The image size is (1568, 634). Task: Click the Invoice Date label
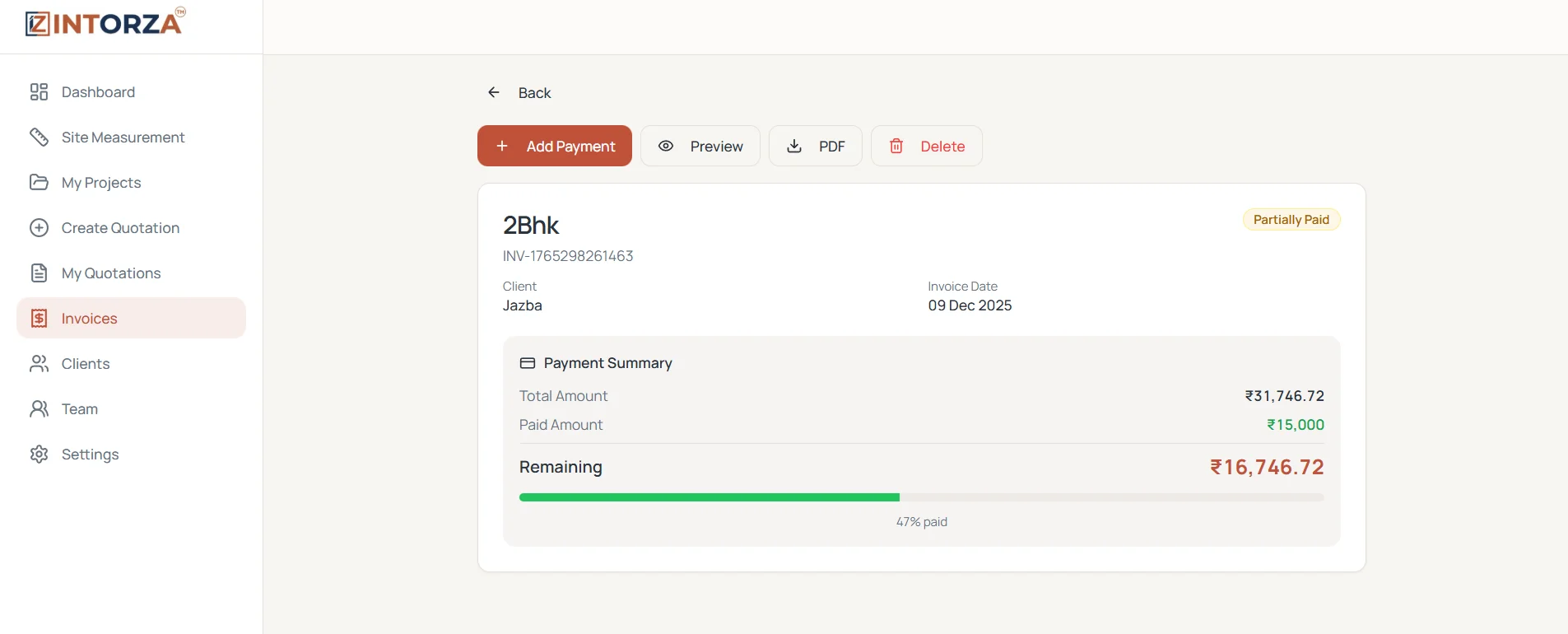963,287
